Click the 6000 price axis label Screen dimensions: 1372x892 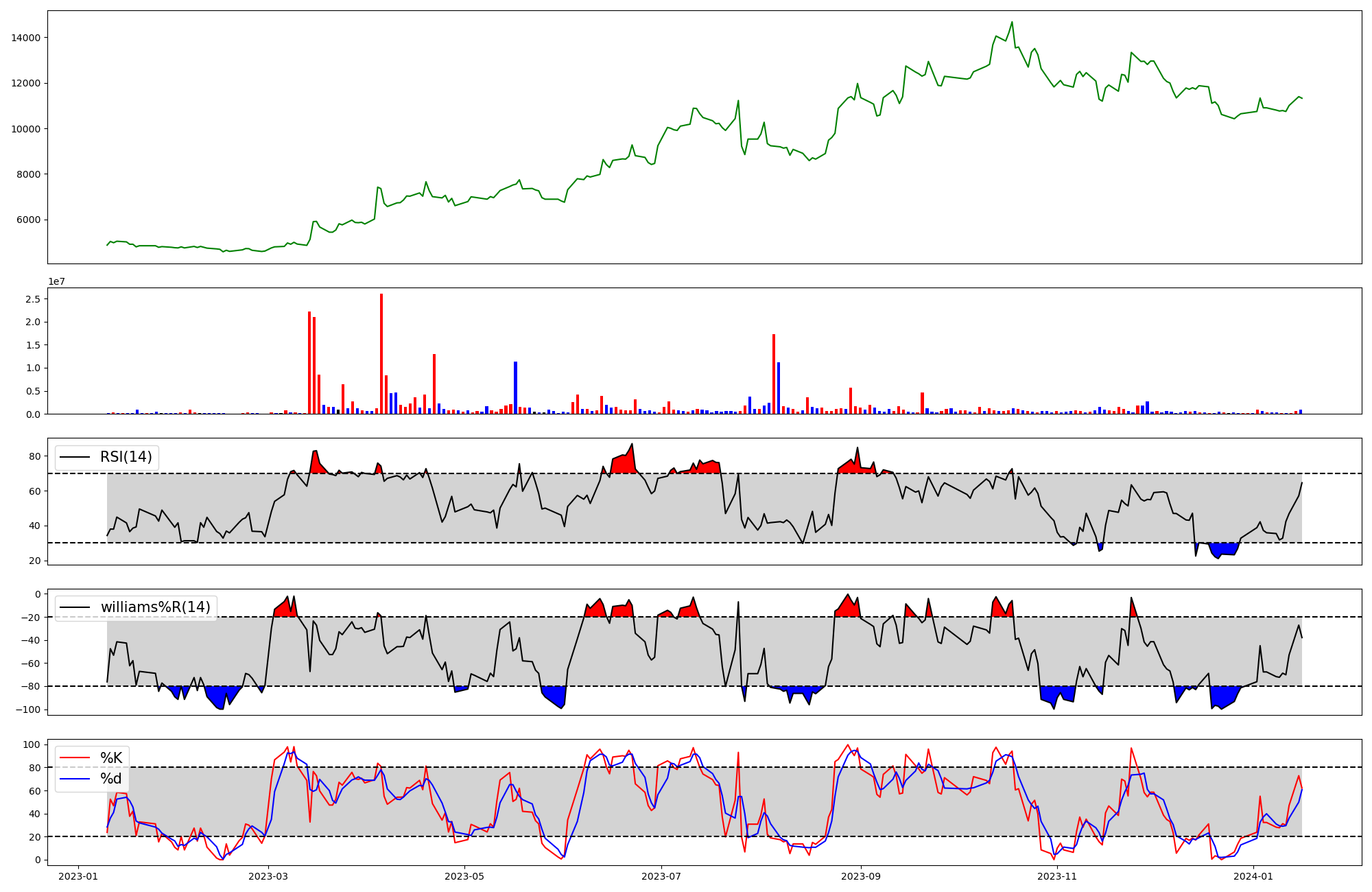(x=28, y=220)
